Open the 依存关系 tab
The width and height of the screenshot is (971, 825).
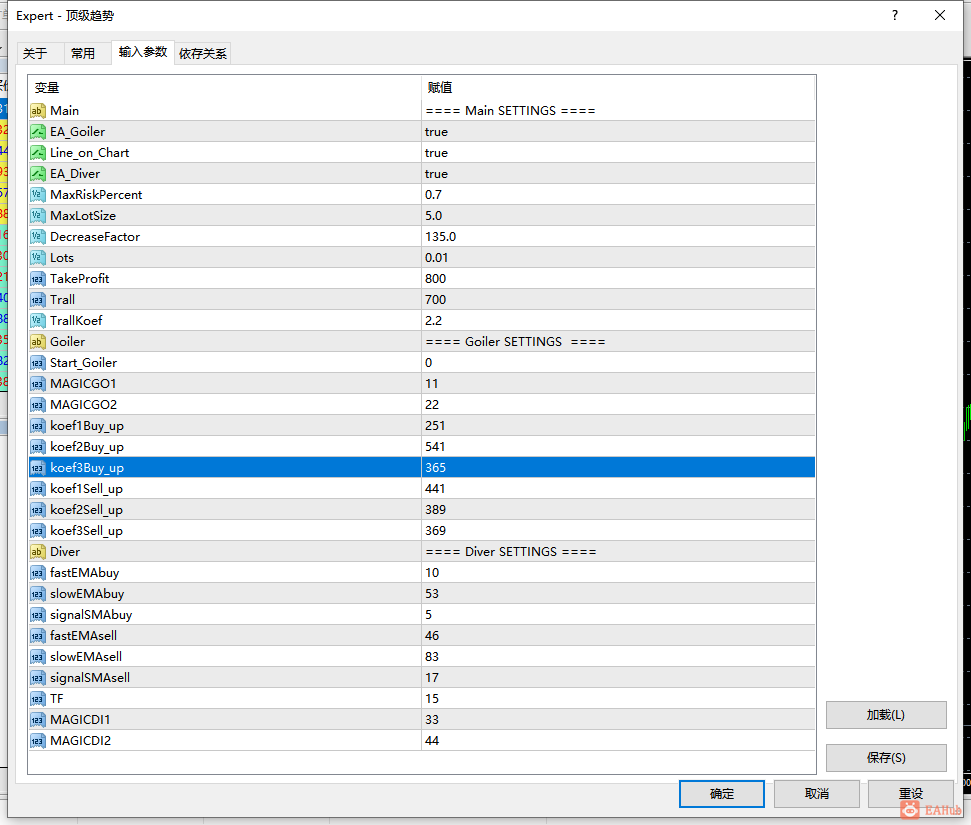click(202, 54)
